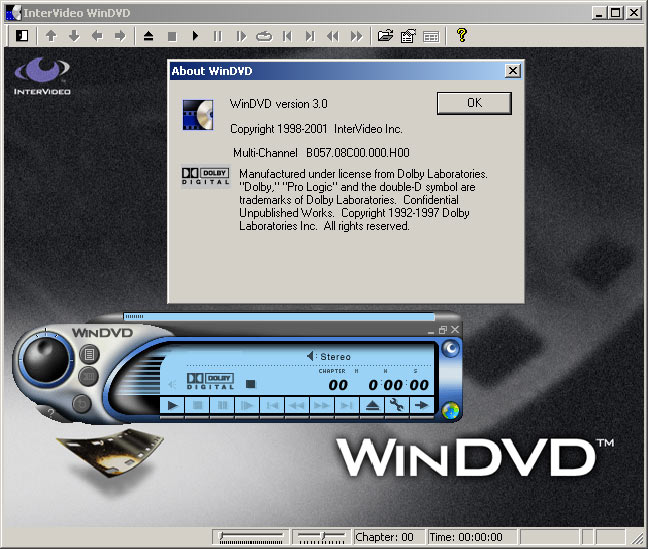The image size is (648, 549).
Task: Click the InterVideo WinDVD title bar icon
Action: pyautogui.click(x=13, y=13)
